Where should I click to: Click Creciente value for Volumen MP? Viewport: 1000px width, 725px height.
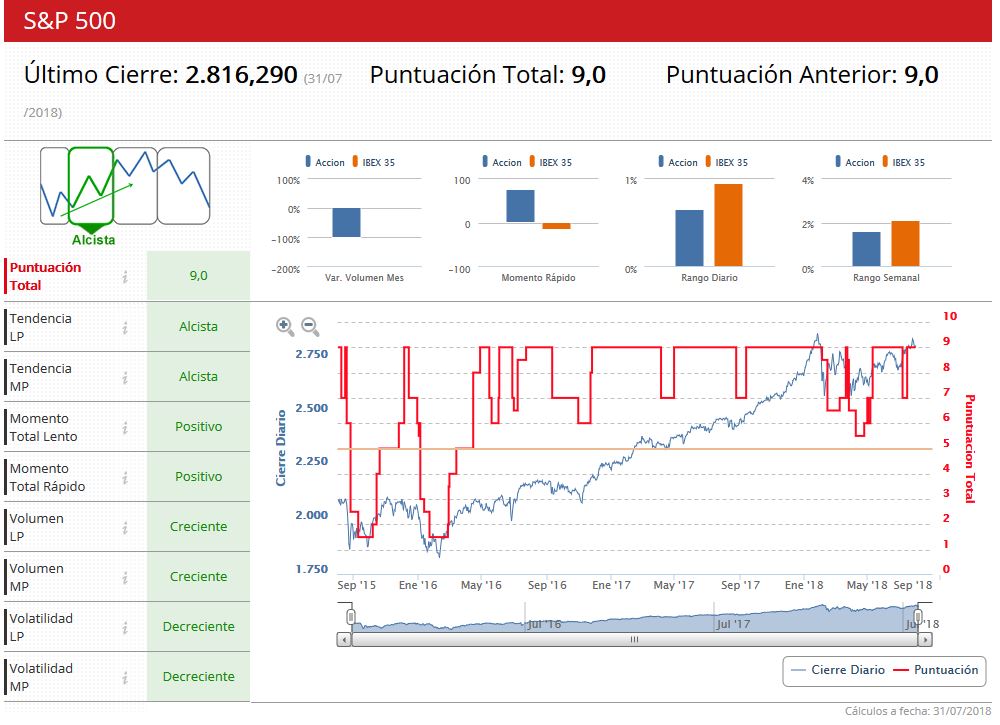tap(198, 576)
